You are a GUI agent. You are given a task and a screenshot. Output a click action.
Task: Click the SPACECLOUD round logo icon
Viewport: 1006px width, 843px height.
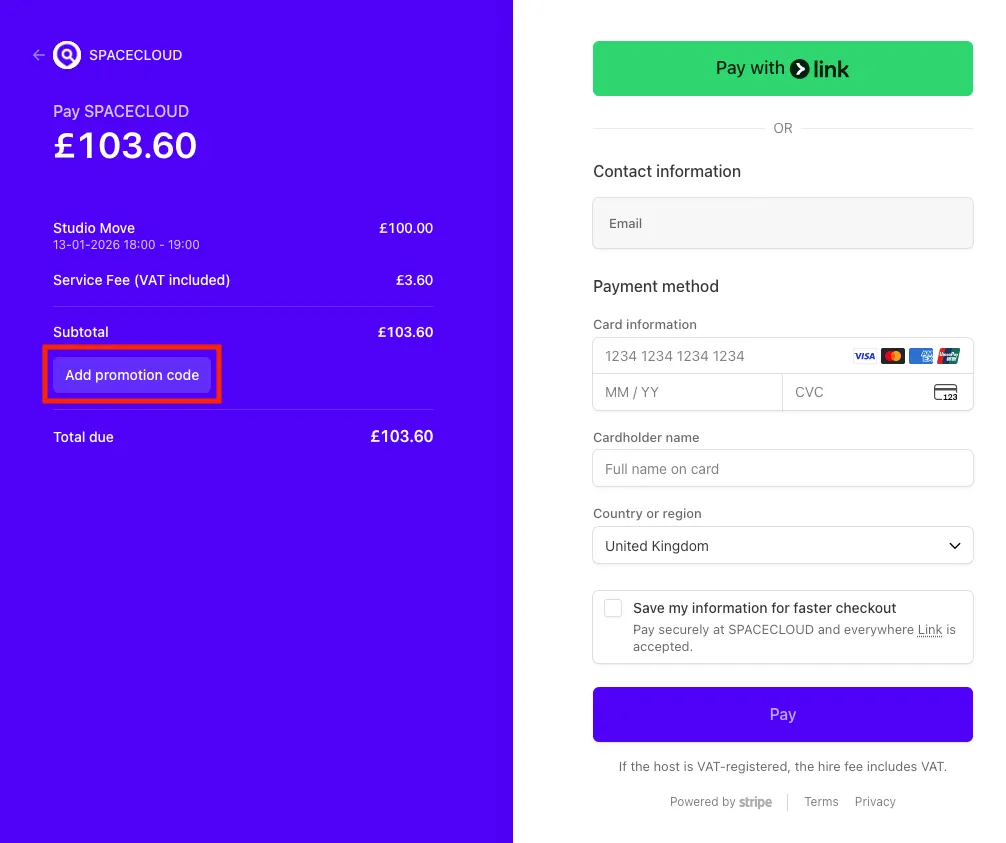(67, 55)
